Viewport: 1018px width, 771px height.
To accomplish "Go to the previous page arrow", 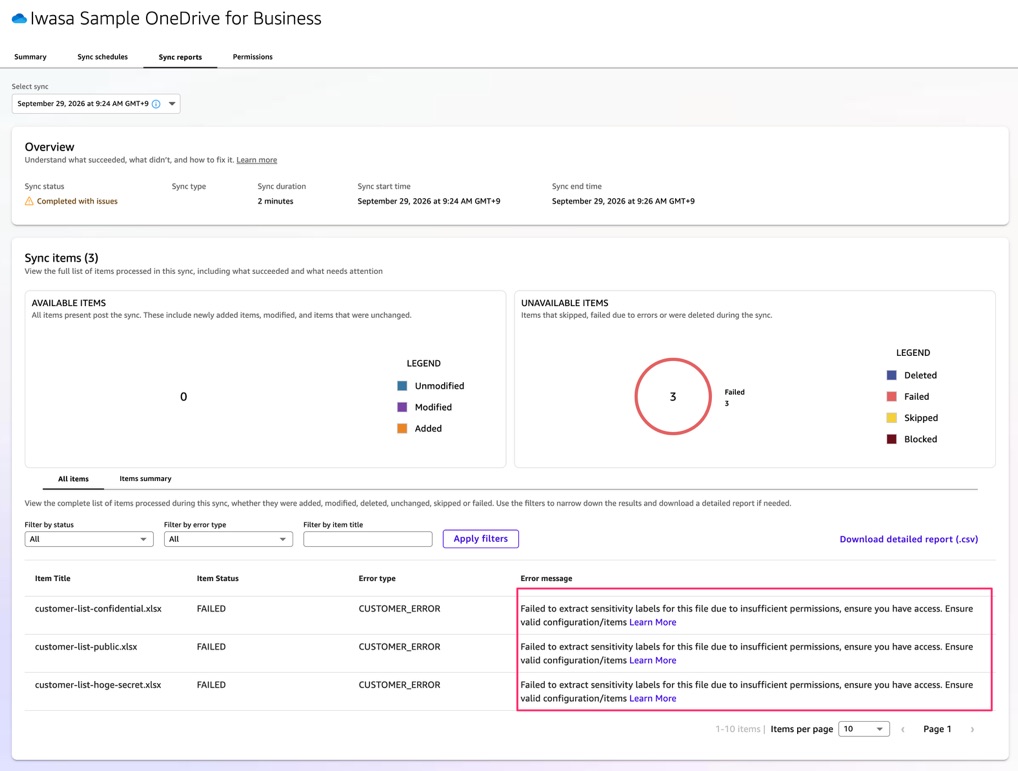I will (902, 729).
